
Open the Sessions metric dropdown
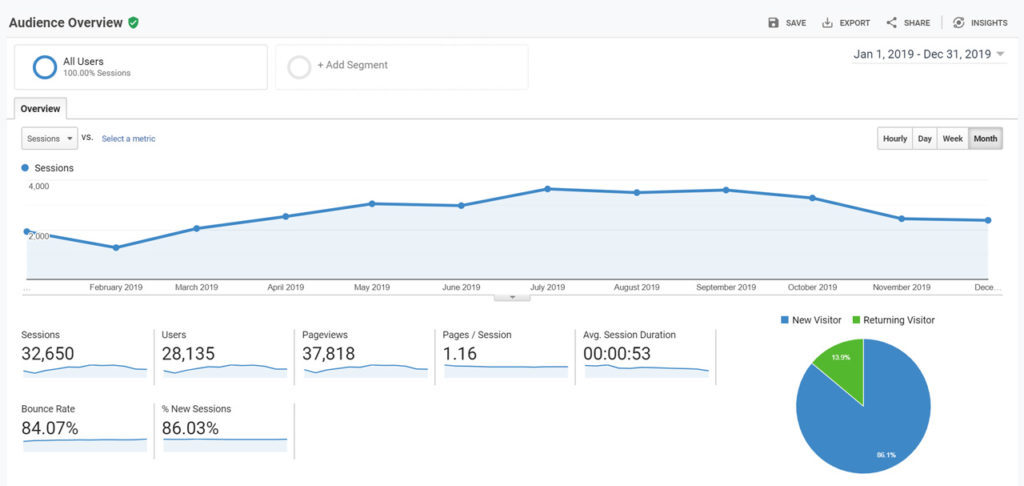(50, 138)
